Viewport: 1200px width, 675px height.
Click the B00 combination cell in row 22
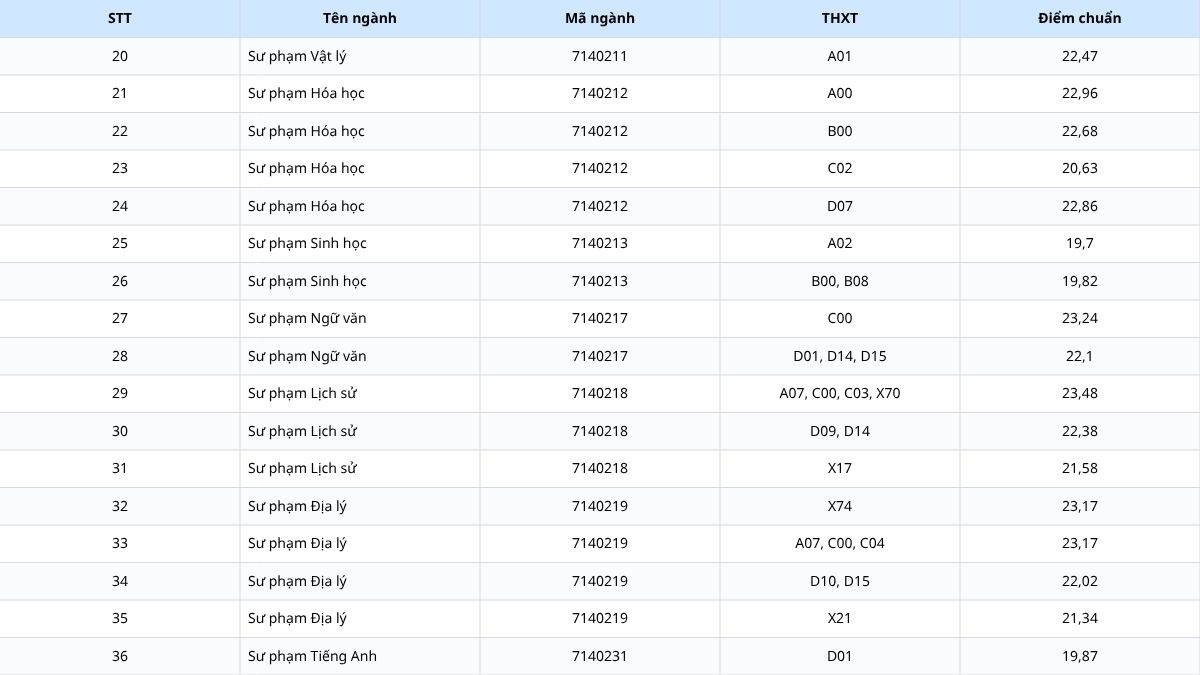(x=840, y=131)
